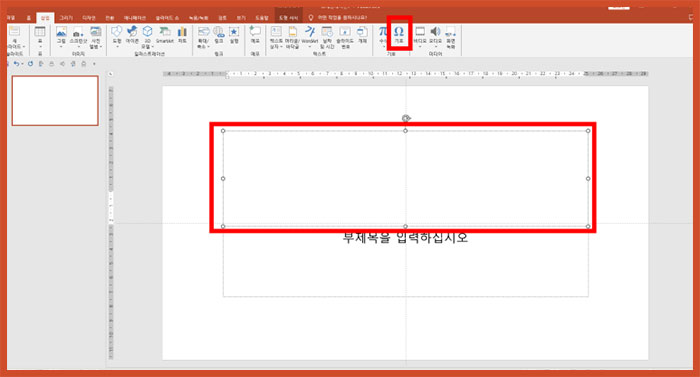Open the Transitions ribbon tab
The image size is (700, 377).
coord(109,18)
